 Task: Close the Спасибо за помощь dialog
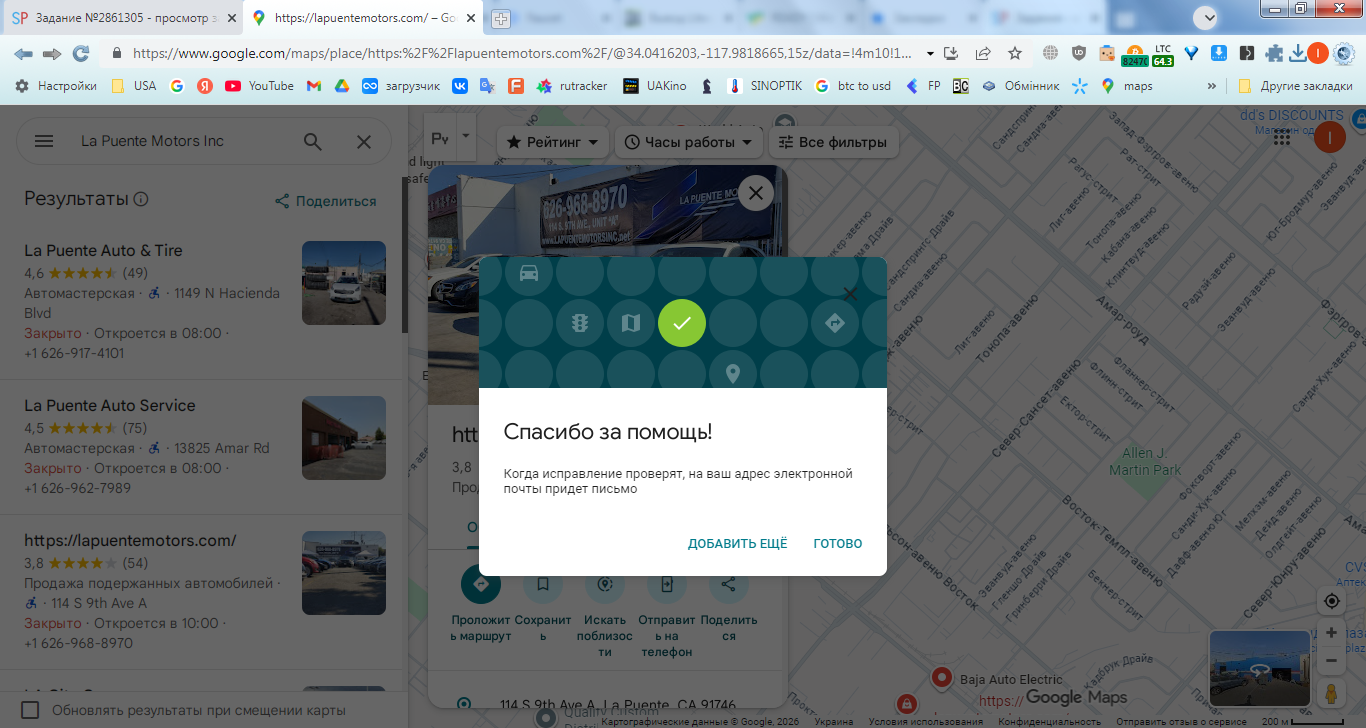click(850, 293)
